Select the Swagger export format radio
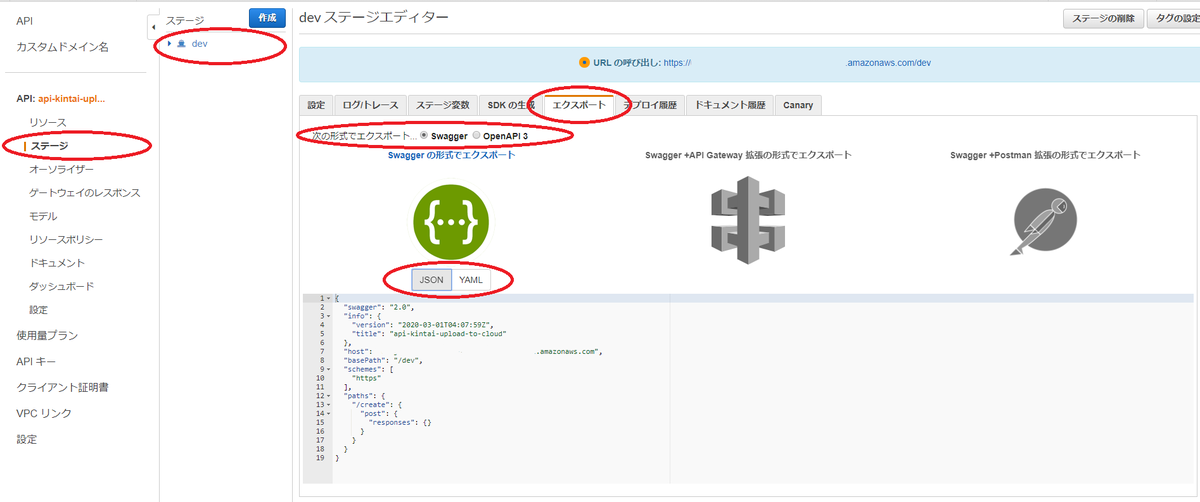This screenshot has width=1200, height=502. [425, 135]
